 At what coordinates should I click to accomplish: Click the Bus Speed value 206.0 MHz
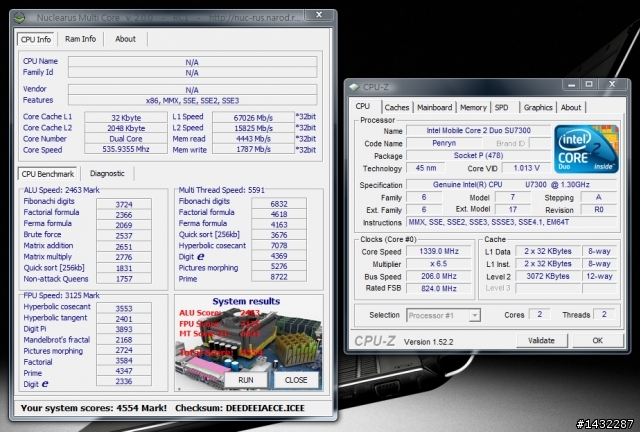click(439, 276)
